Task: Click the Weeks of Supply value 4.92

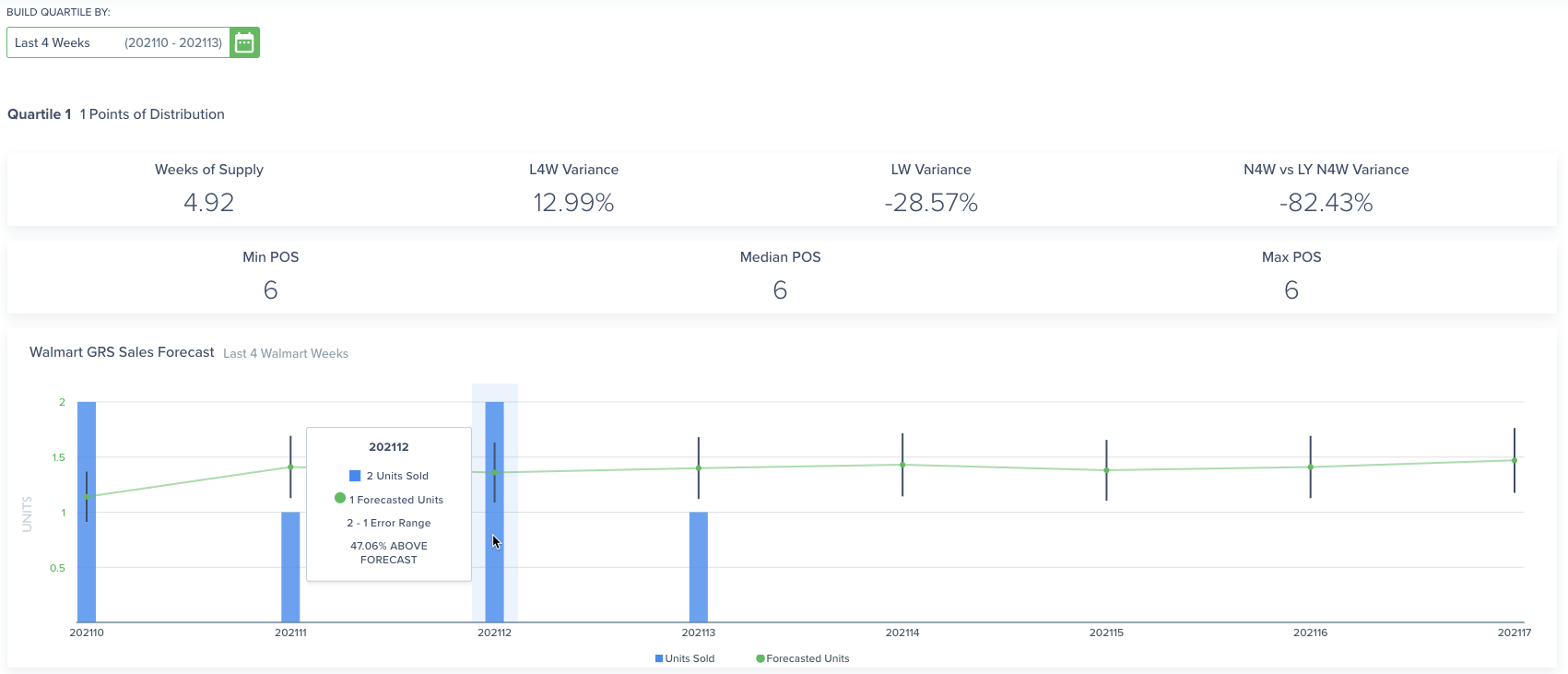Action: pos(209,202)
